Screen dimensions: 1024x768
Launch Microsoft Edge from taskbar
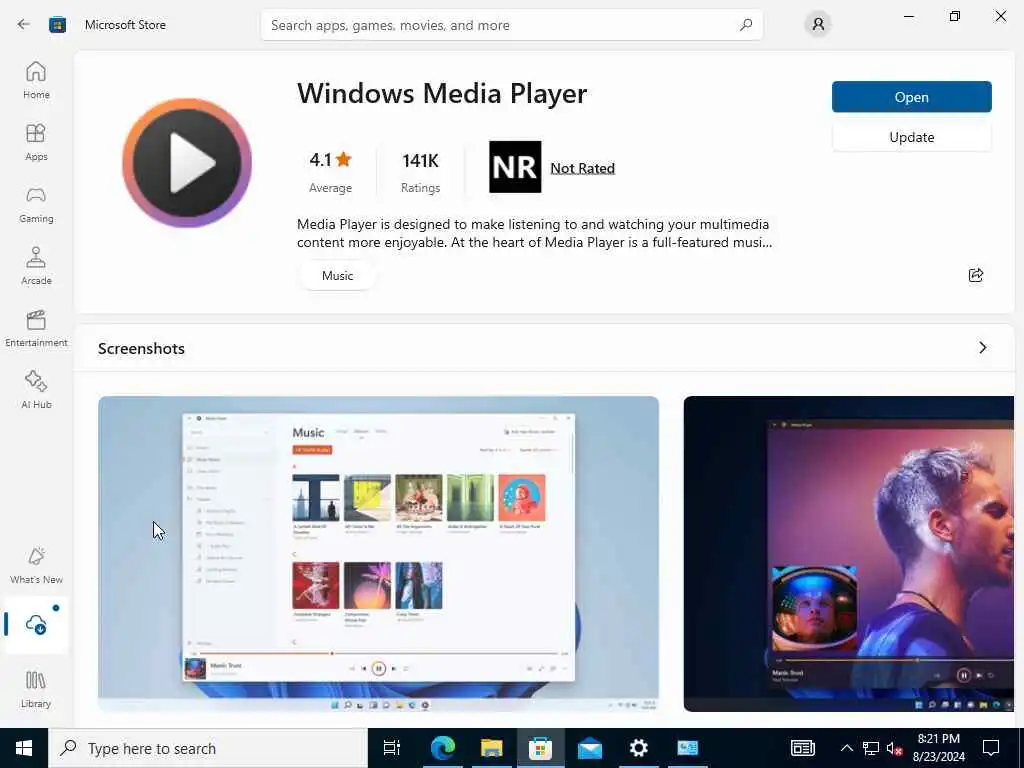(x=442, y=748)
